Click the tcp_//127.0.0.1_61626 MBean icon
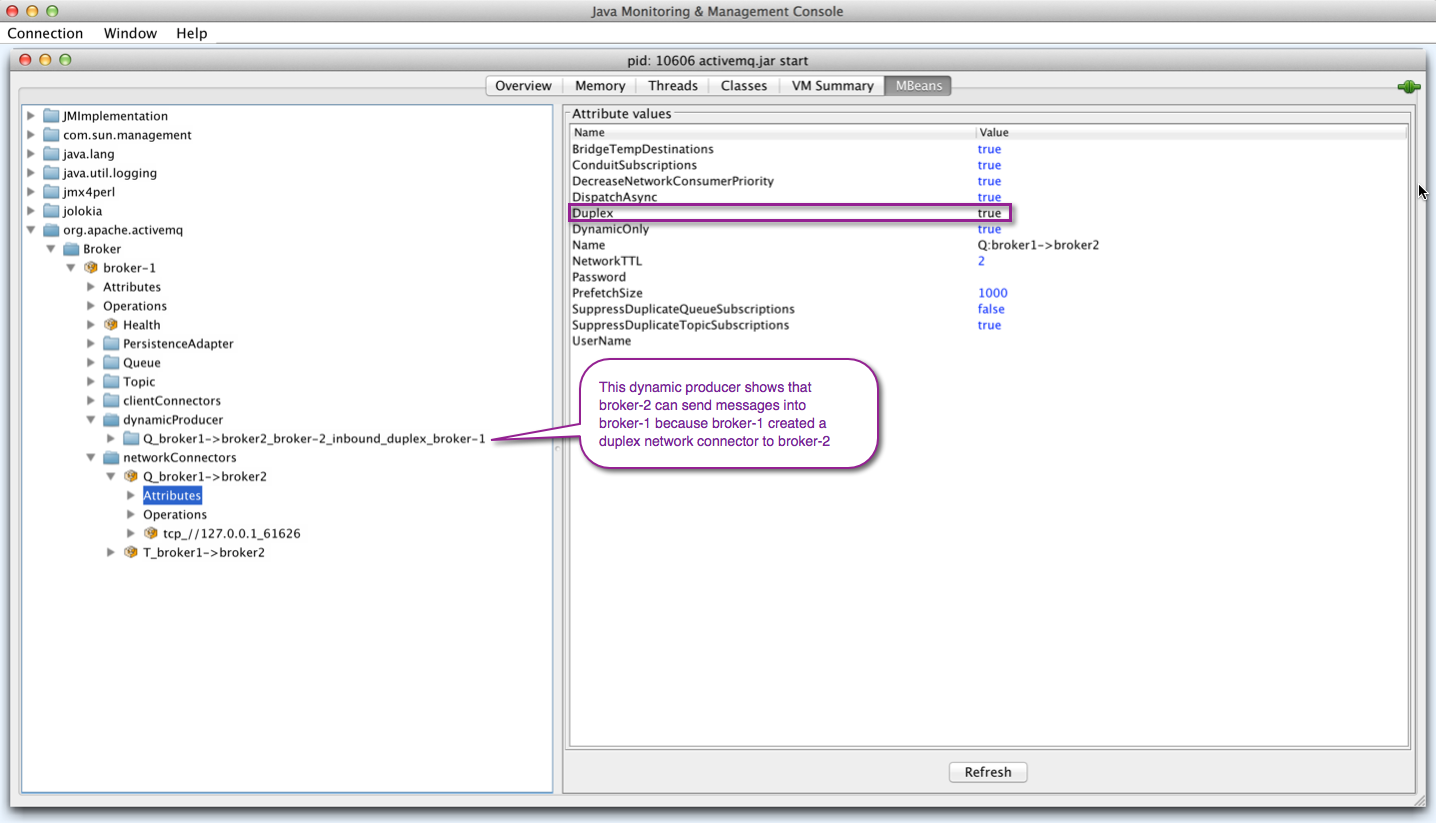This screenshot has height=823, width=1436. 151,534
